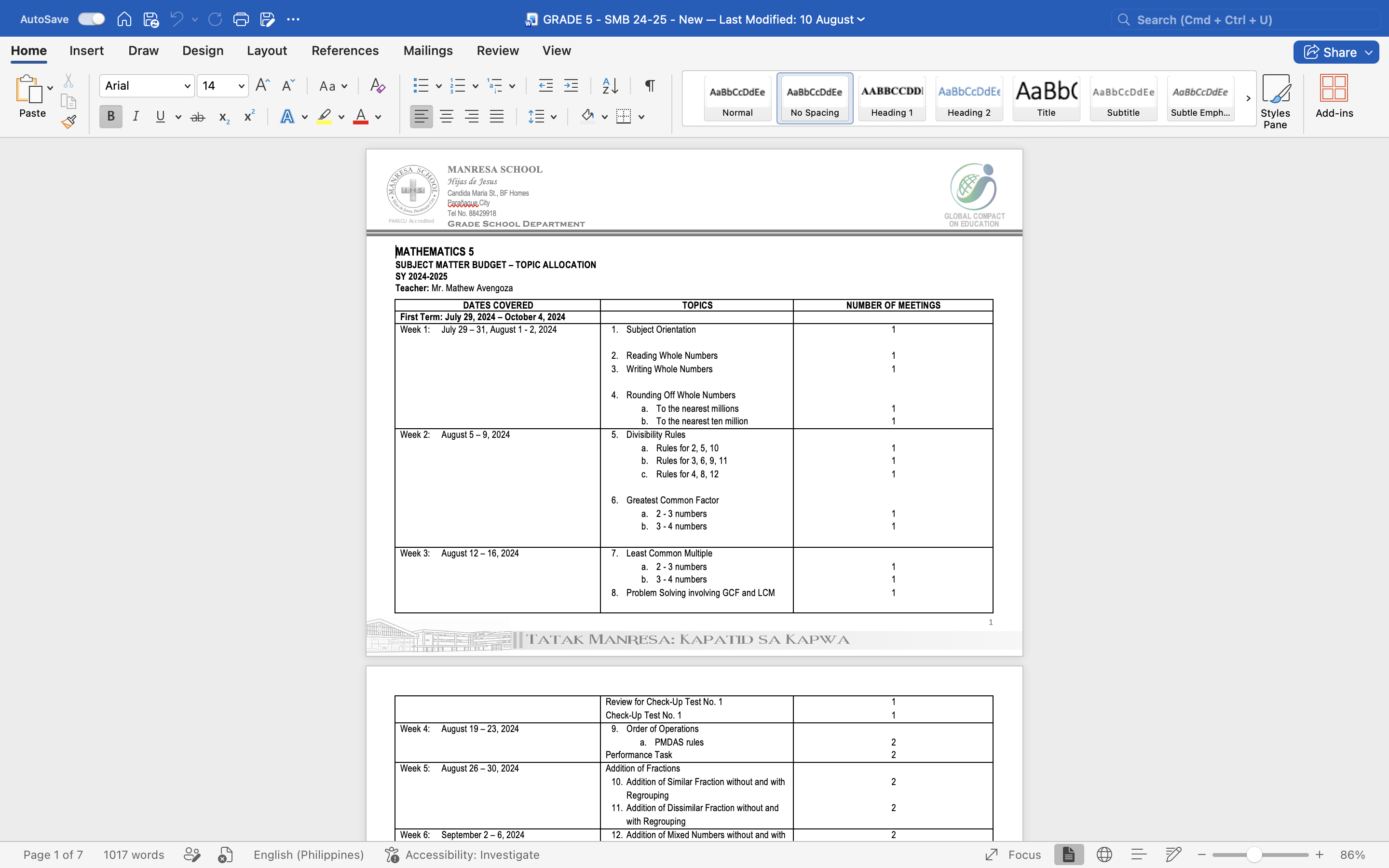Open the Borders dropdown arrow
The height and width of the screenshot is (868, 1389).
(642, 117)
